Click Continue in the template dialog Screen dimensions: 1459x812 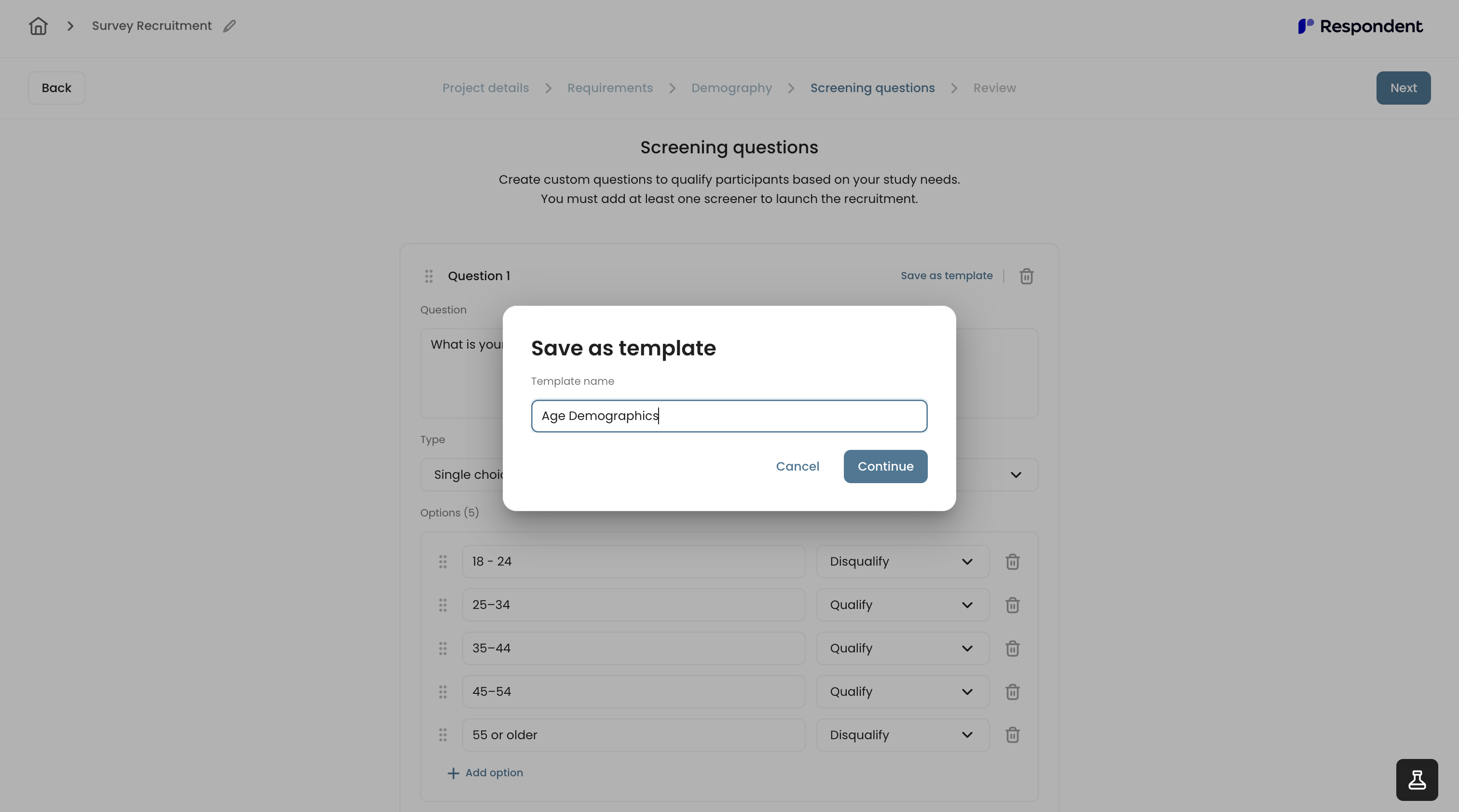pos(885,466)
